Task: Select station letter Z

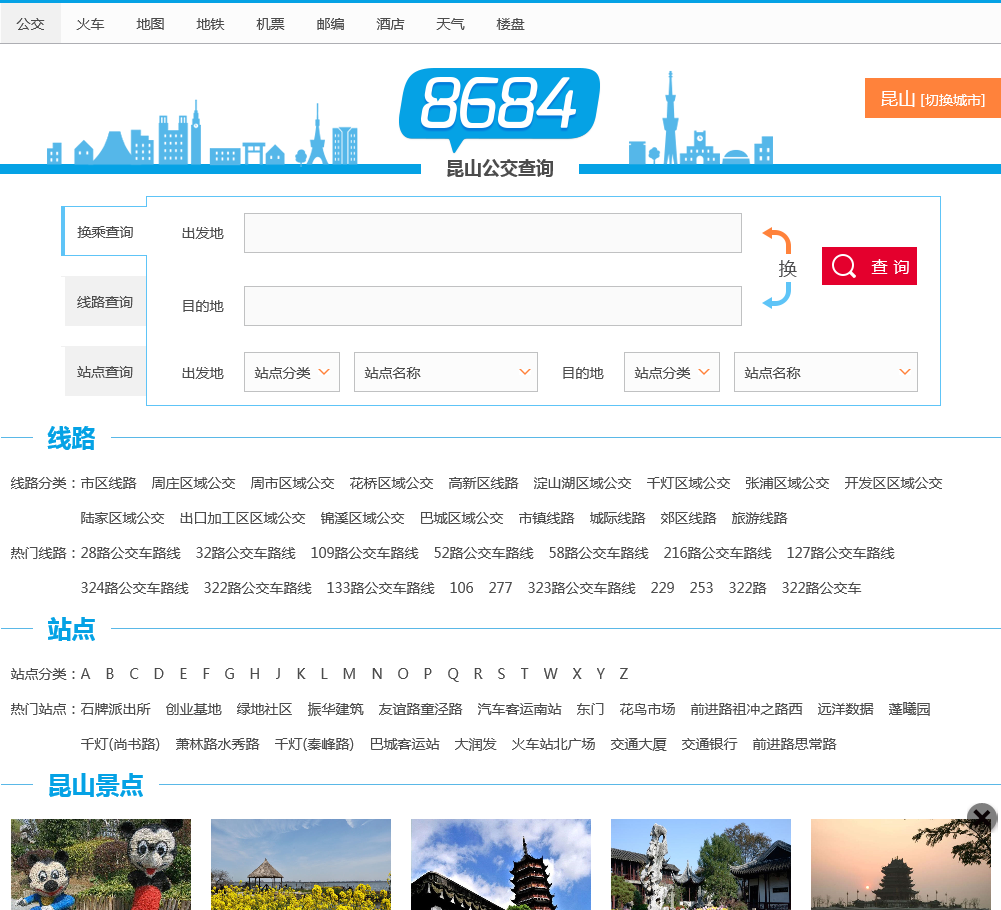Action: 624,674
